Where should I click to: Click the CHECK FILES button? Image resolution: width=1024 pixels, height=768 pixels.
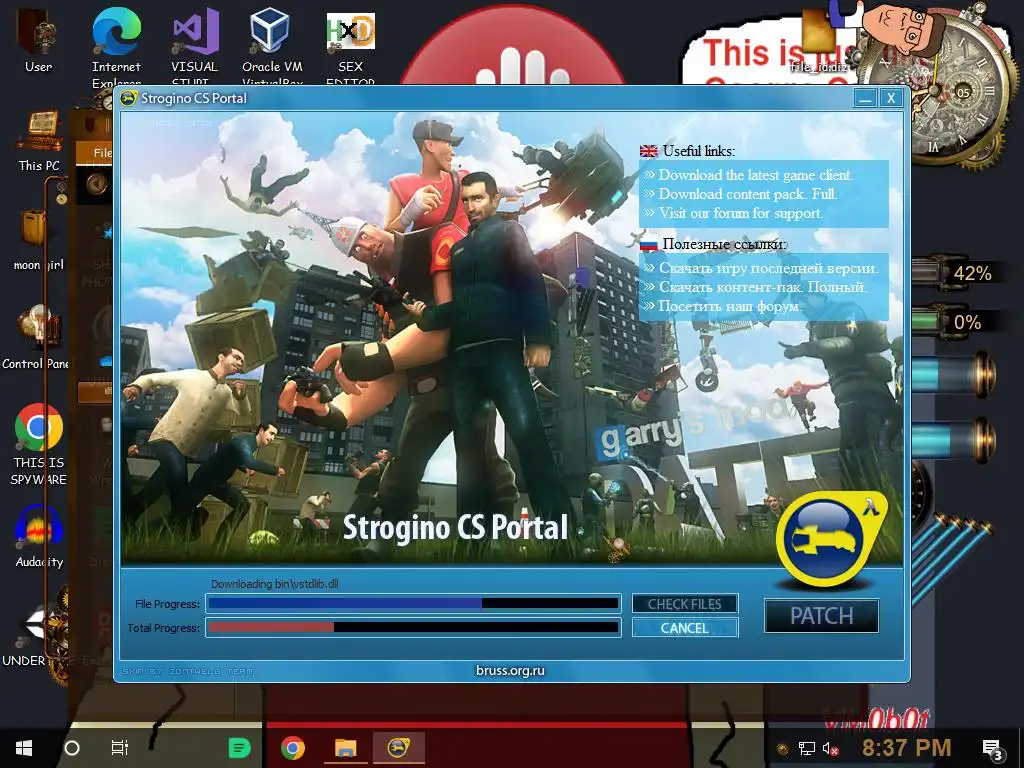tap(684, 604)
